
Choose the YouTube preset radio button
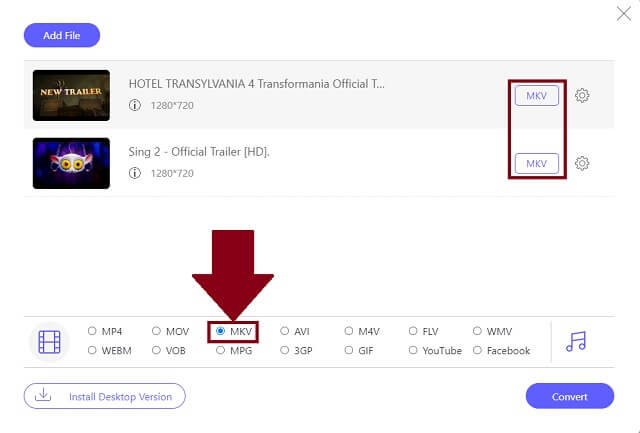(x=413, y=351)
